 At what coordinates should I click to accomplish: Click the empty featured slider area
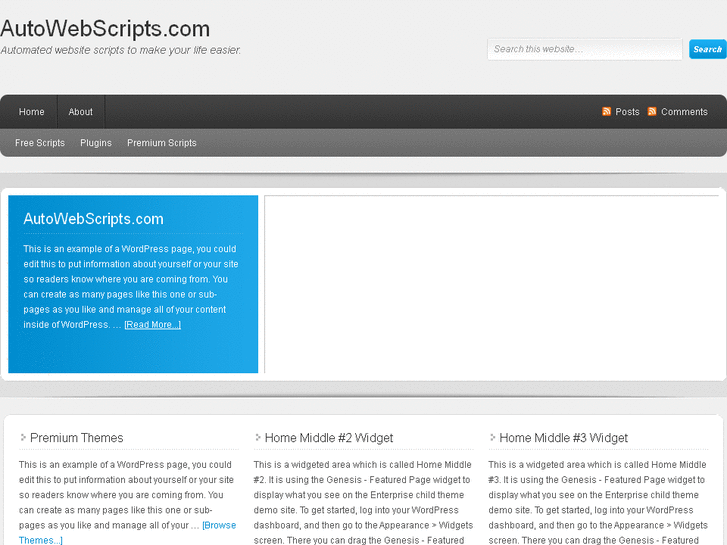pos(491,284)
